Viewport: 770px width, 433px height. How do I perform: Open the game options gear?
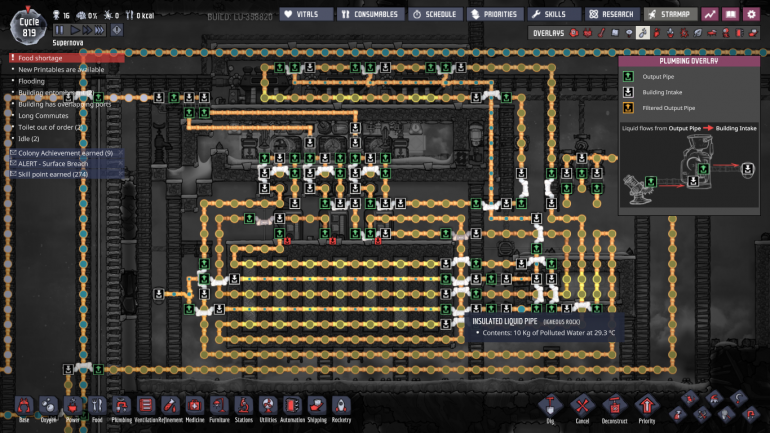click(752, 14)
